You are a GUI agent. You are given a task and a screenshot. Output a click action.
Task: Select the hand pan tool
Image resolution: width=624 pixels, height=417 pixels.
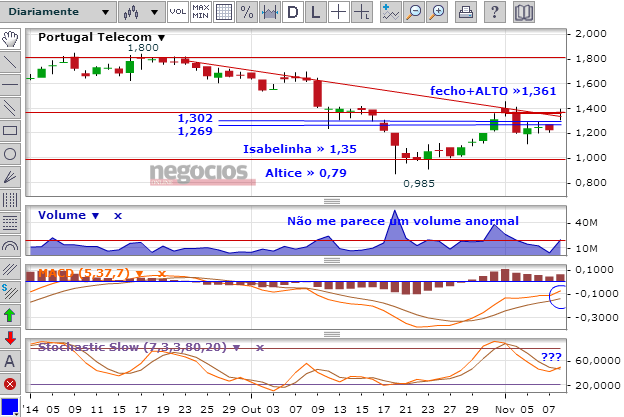(x=10, y=39)
